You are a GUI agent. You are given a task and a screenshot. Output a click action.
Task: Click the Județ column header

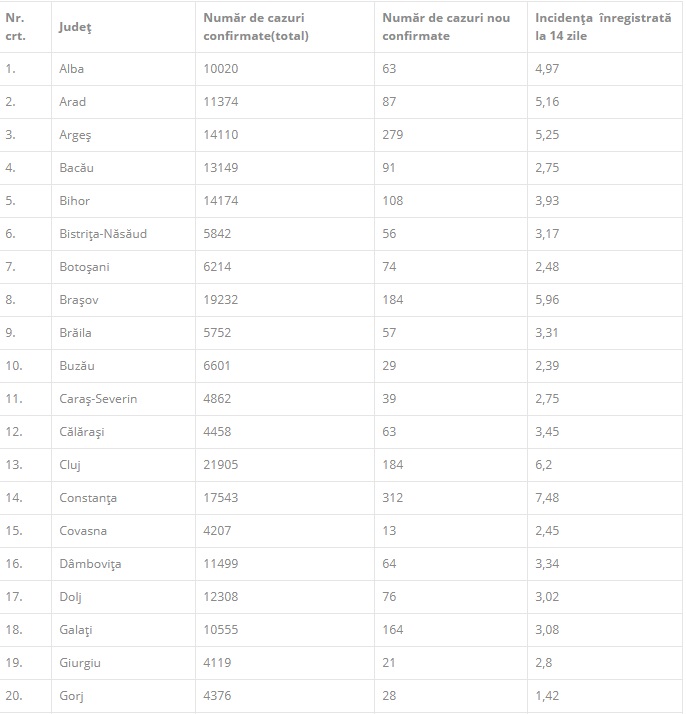pyautogui.click(x=75, y=27)
